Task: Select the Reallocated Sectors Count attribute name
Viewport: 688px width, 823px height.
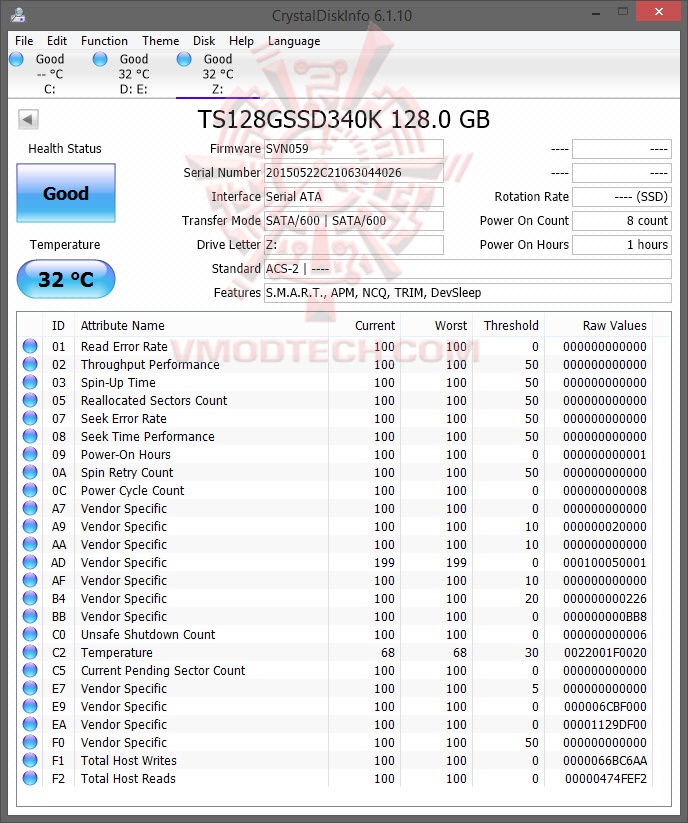Action: [x=154, y=400]
